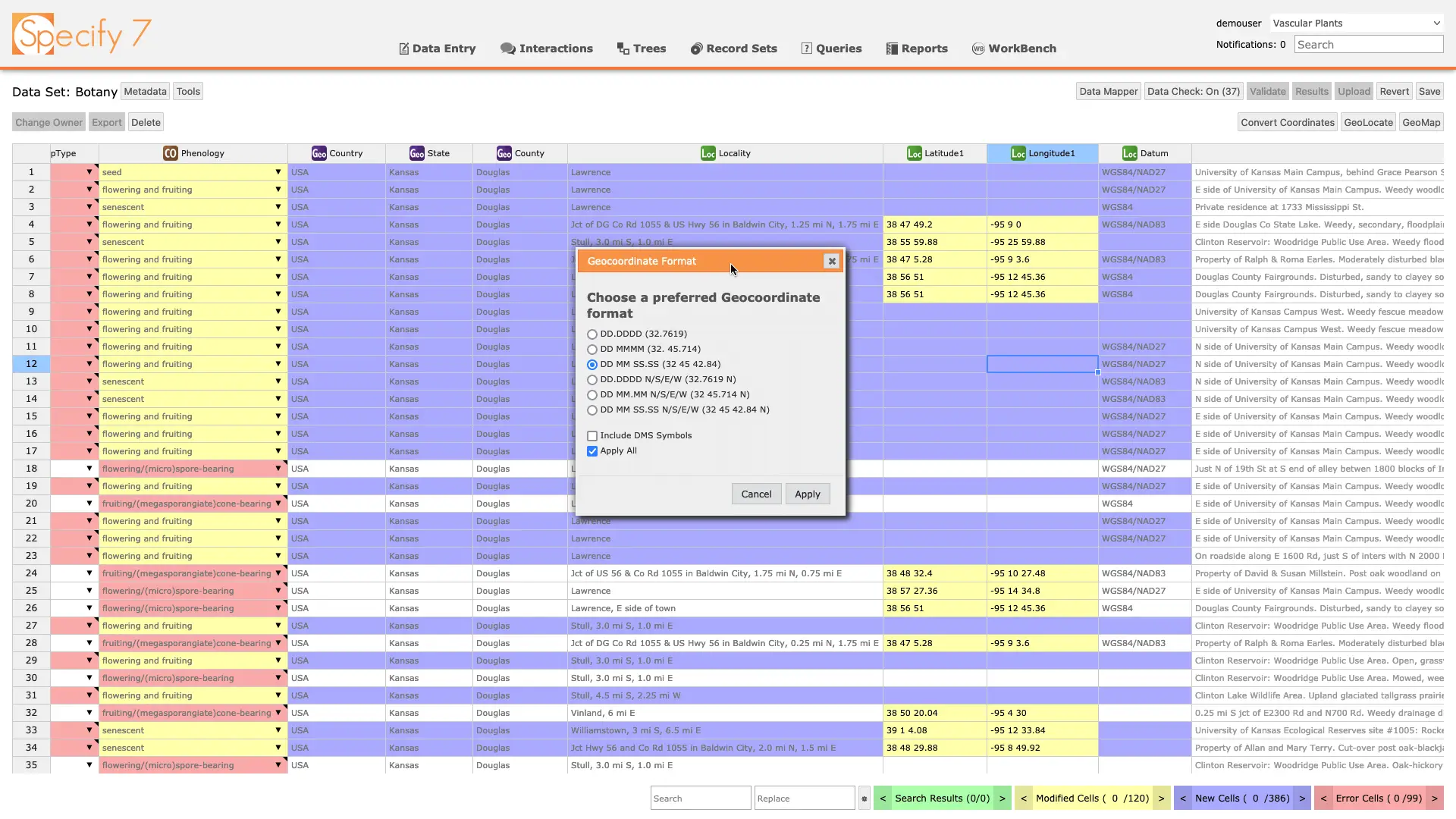The width and height of the screenshot is (1456, 819).
Task: Click the Trees hierarchy icon
Action: coord(623,49)
